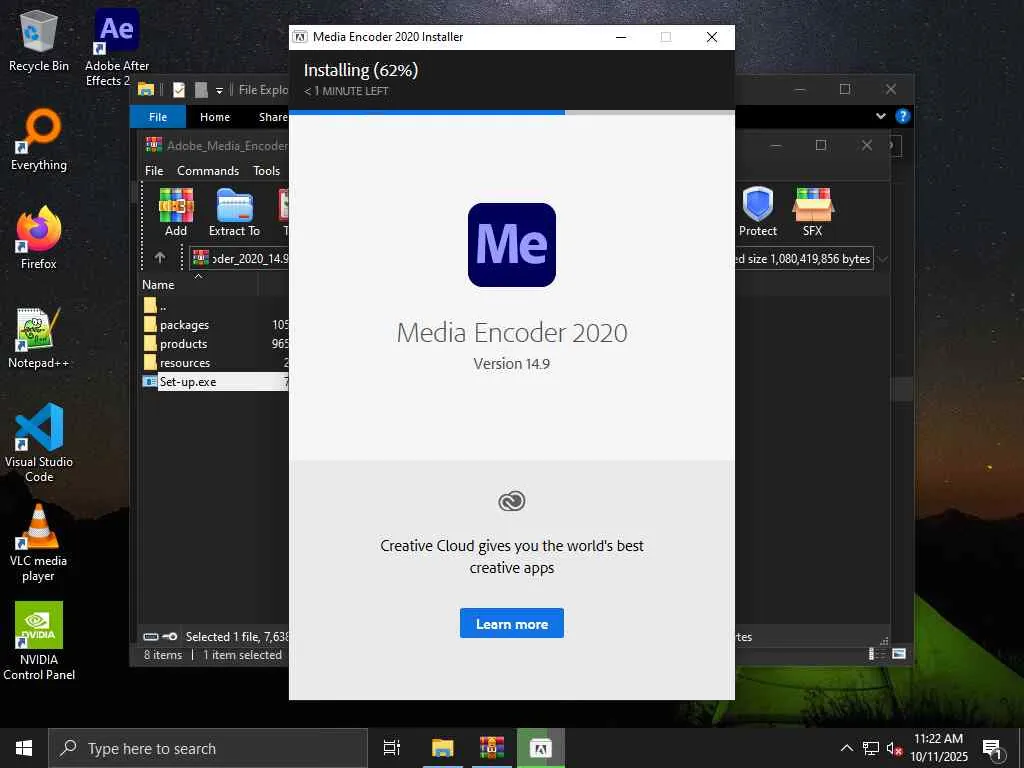The image size is (1024, 768).
Task: Switch to the Share ribbon tab
Action: [x=272, y=117]
